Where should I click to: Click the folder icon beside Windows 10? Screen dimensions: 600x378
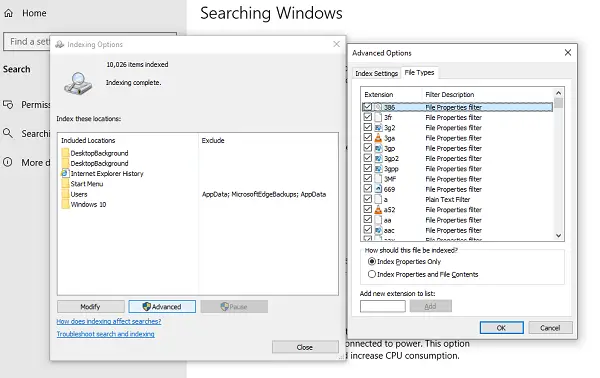click(65, 204)
